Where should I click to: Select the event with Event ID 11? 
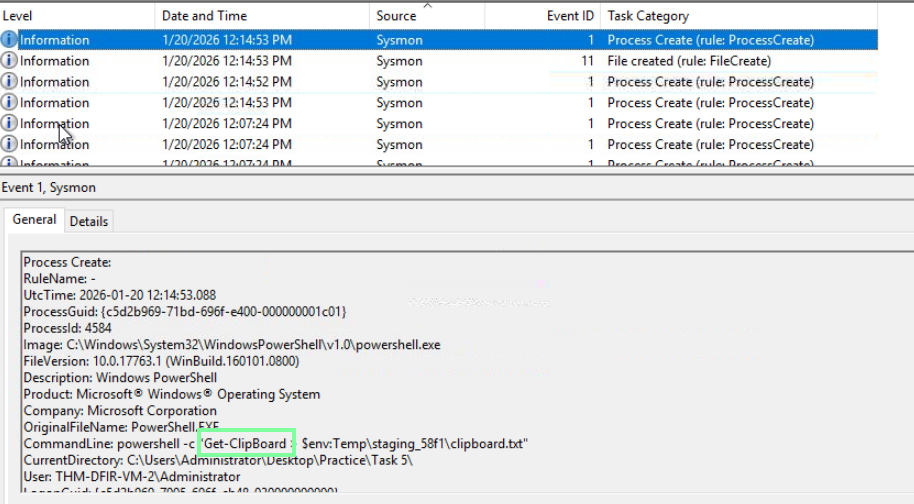[x=438, y=61]
